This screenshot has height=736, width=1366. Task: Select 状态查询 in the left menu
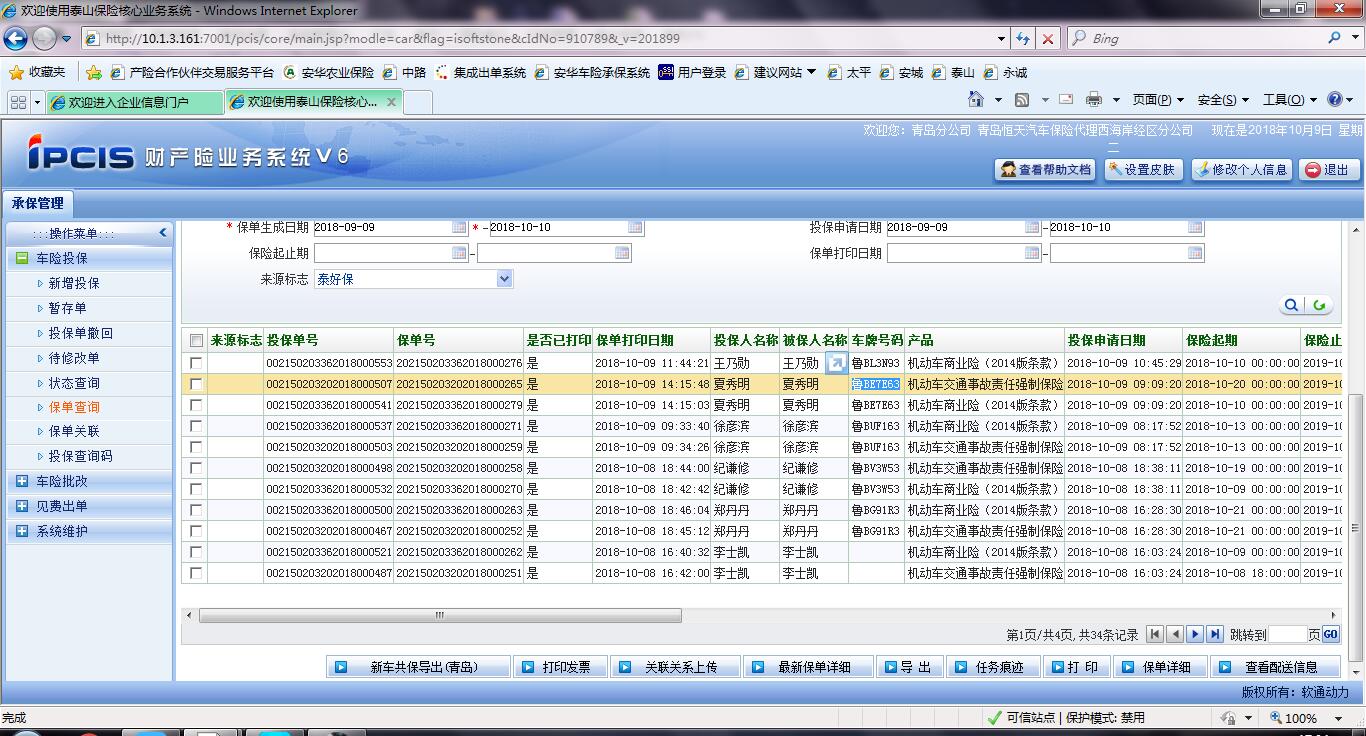74,383
